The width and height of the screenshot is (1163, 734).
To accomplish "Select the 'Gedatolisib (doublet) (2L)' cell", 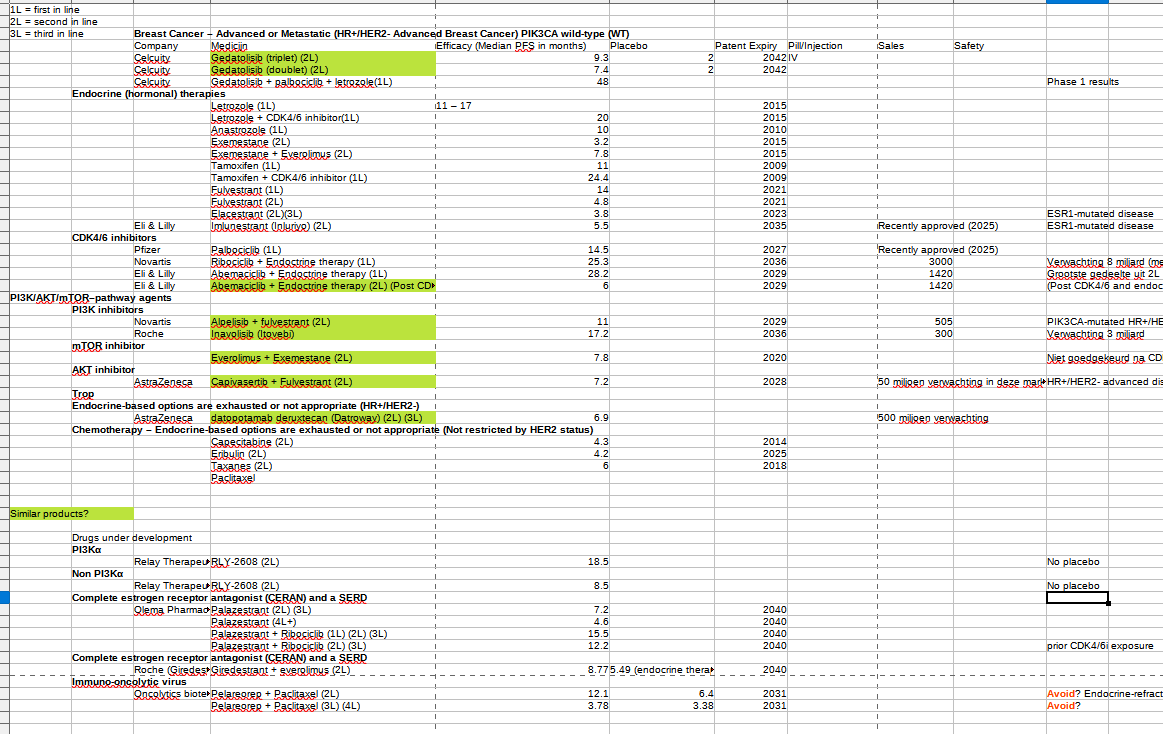I will (x=323, y=70).
